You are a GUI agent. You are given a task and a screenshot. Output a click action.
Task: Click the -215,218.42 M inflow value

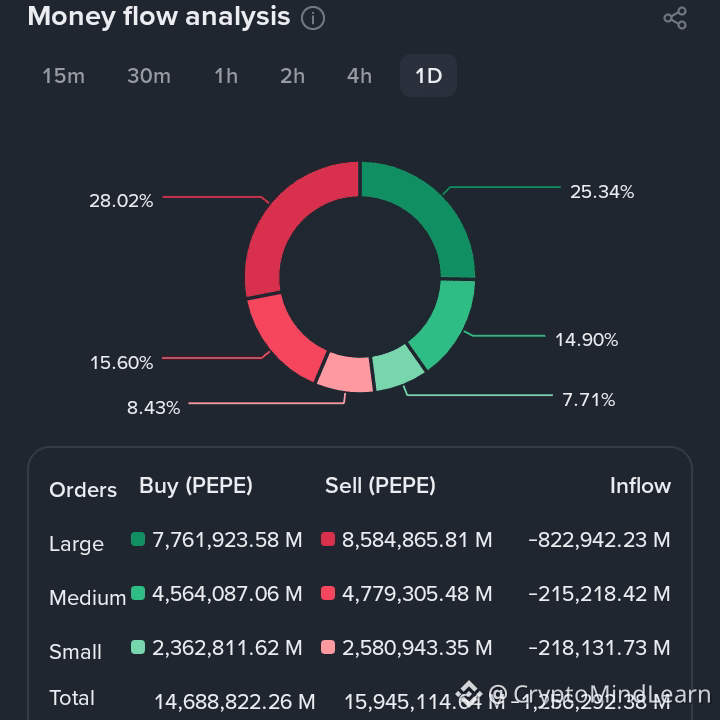point(599,594)
